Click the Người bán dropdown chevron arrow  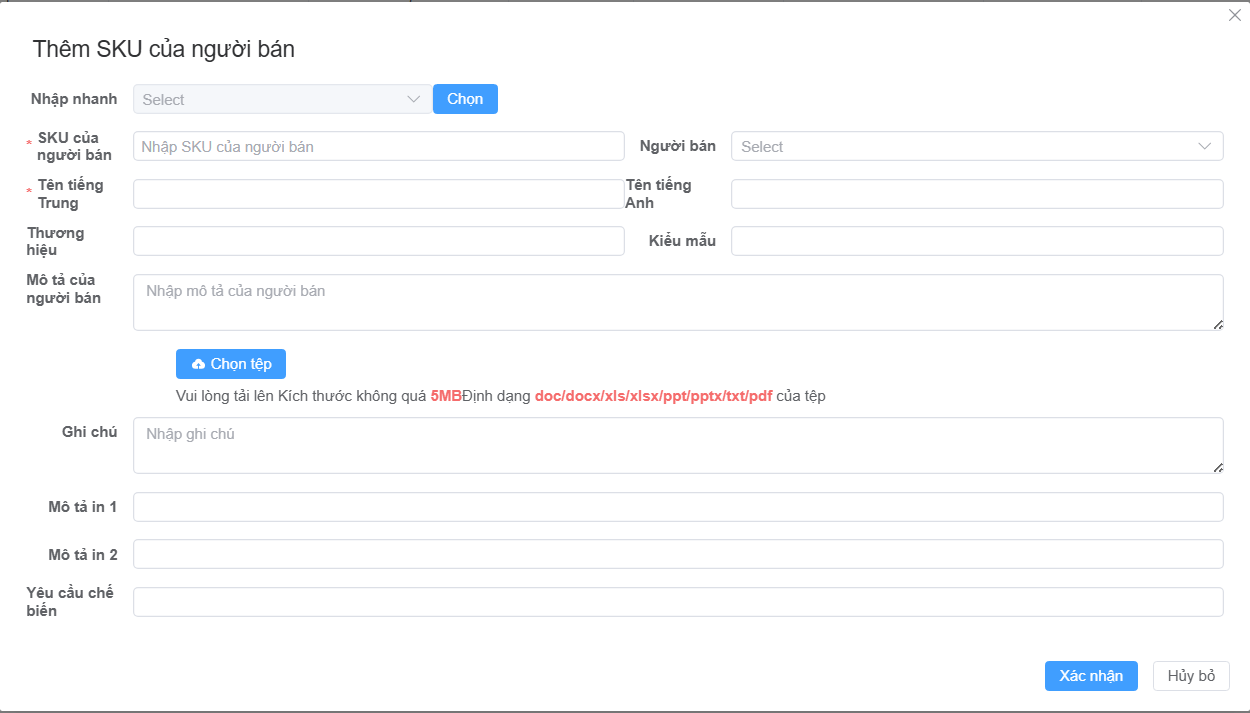(x=1204, y=146)
